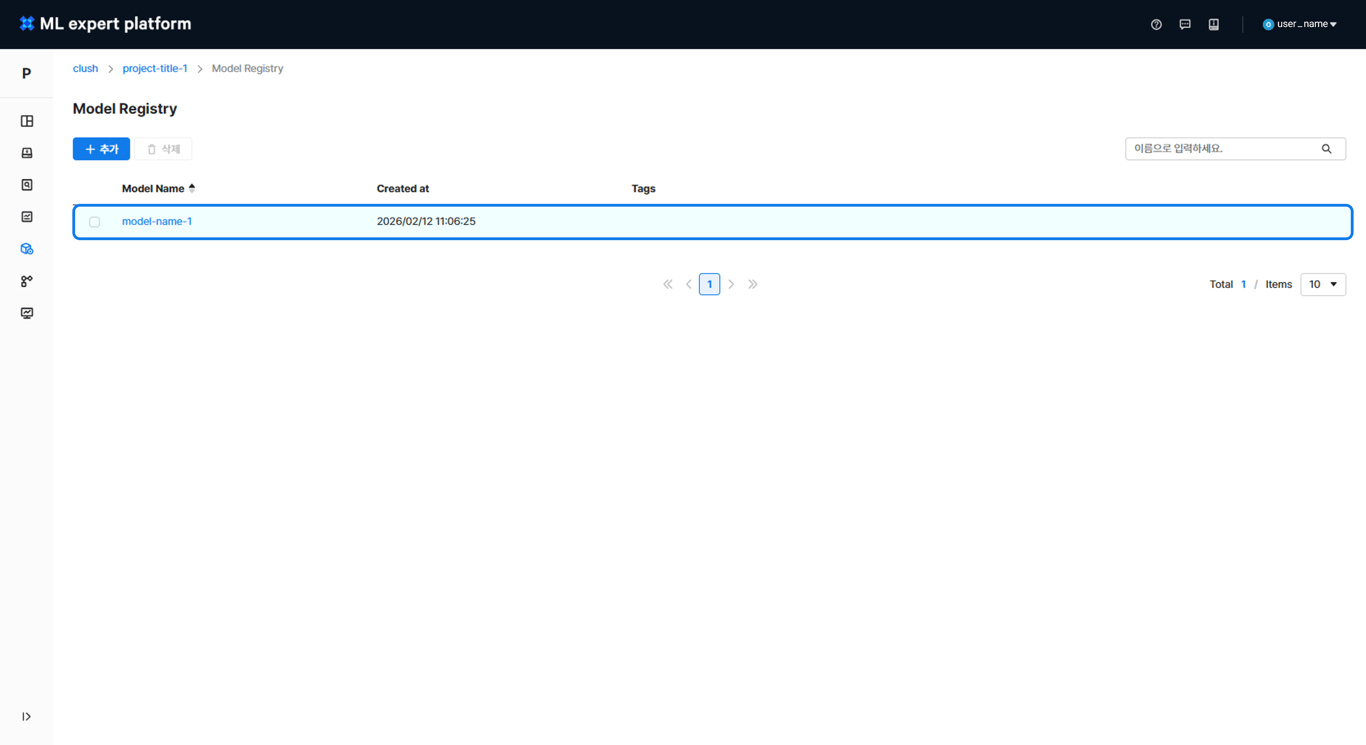The width and height of the screenshot is (1366, 745).
Task: Tick the checkbox for model-name-1
Action: point(95,222)
